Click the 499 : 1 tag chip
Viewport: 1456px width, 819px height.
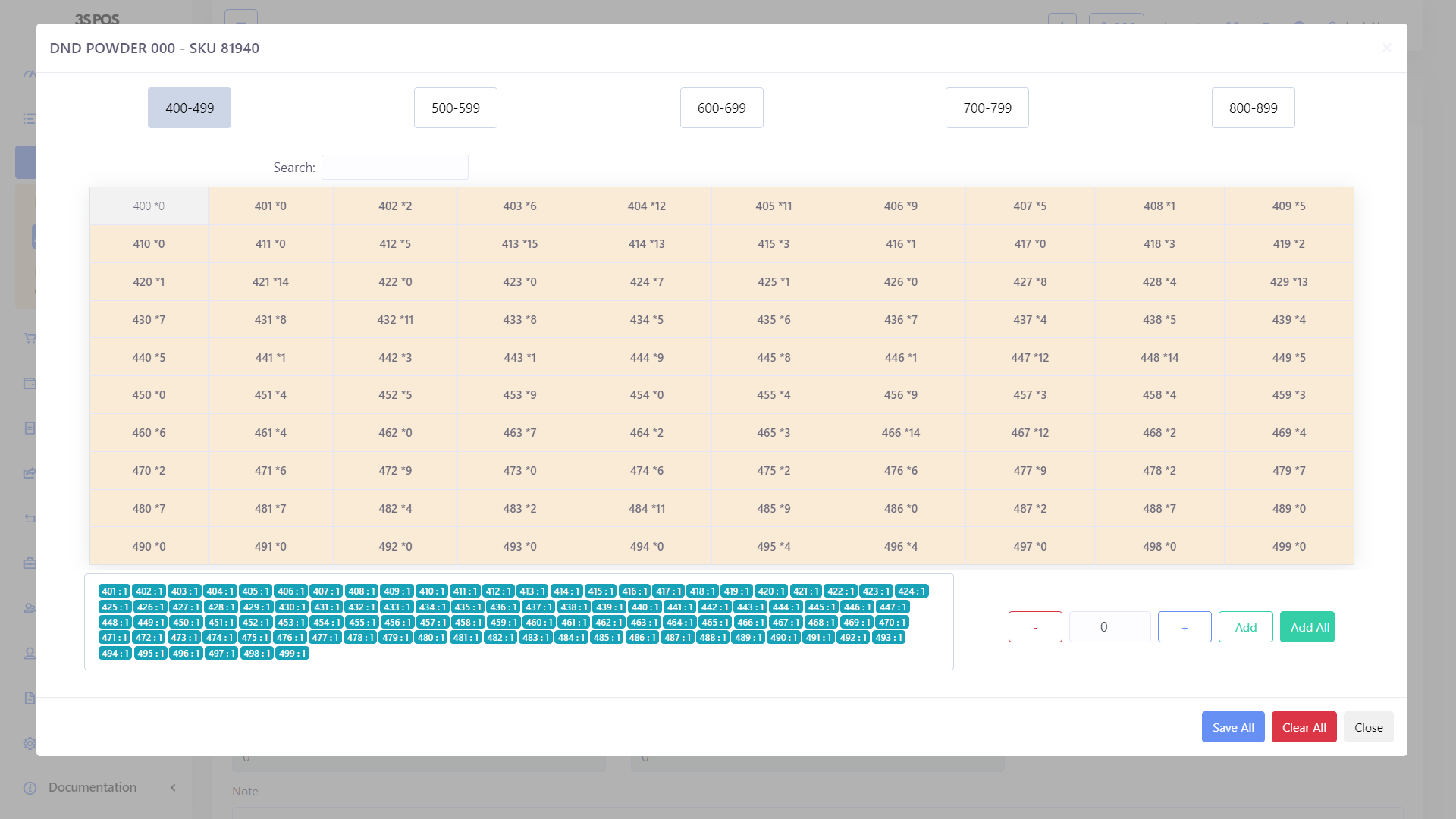click(x=292, y=654)
